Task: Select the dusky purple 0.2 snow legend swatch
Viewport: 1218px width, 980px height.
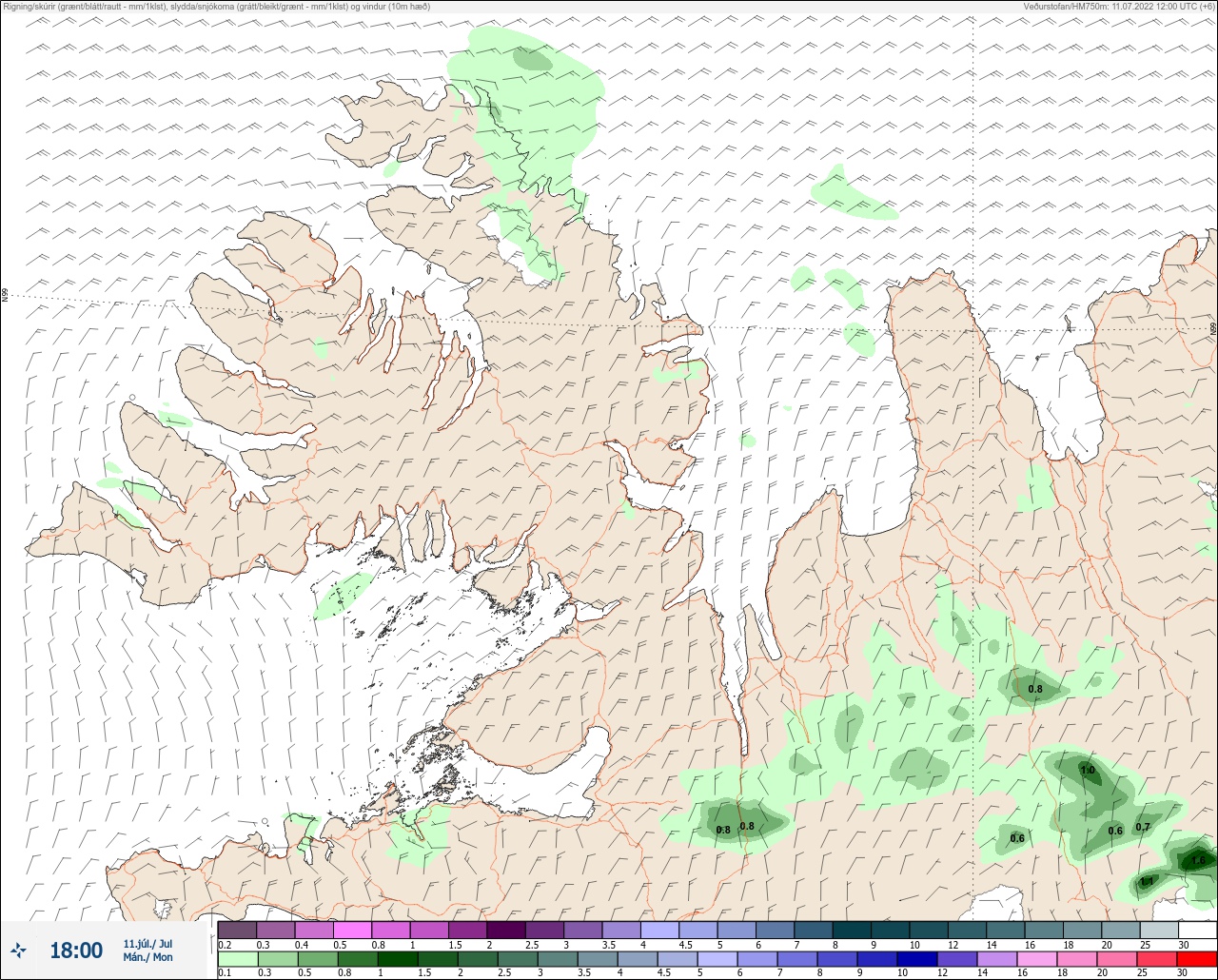Action: point(237,930)
